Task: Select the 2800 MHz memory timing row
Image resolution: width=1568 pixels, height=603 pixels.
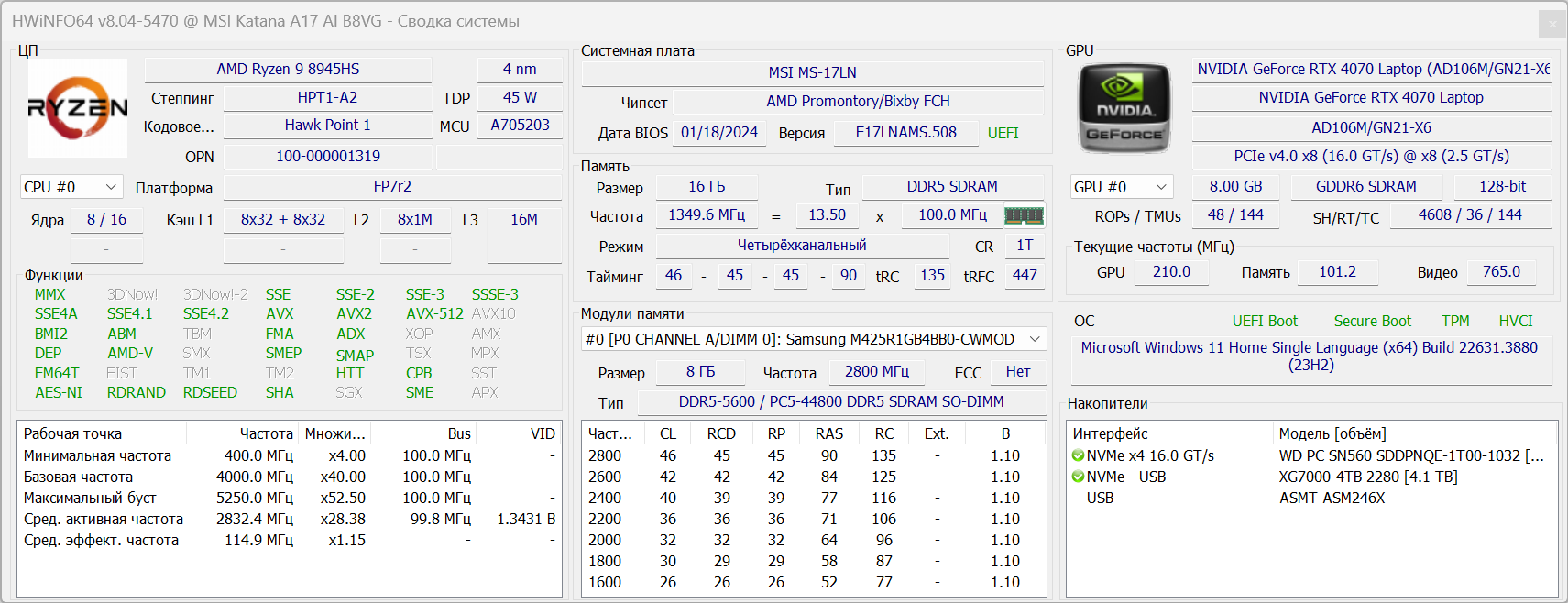Action: tap(605, 456)
